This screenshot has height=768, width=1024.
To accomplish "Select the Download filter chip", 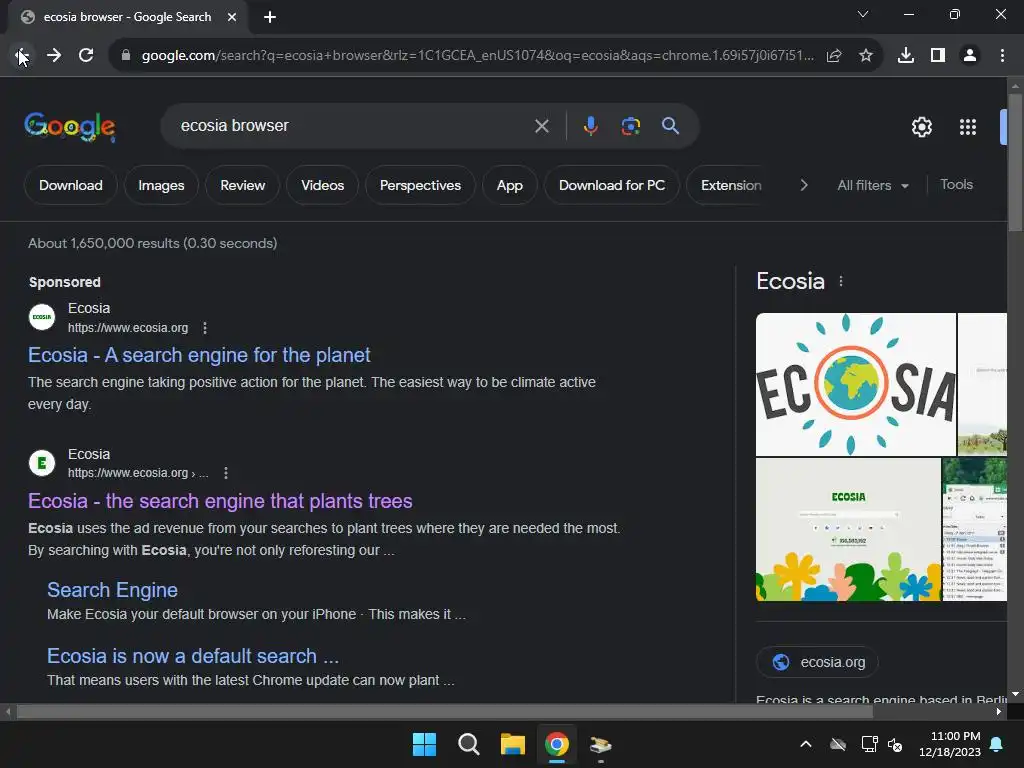I will (71, 185).
